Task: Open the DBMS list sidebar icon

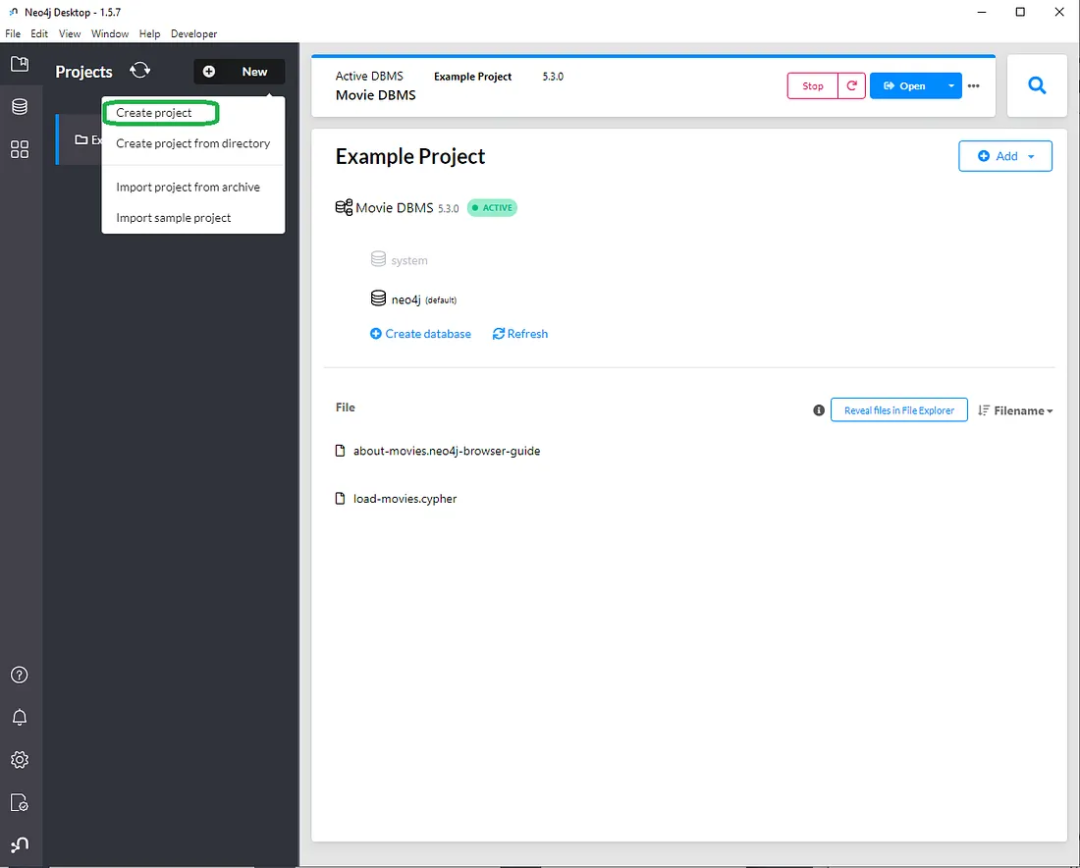Action: coord(19,106)
